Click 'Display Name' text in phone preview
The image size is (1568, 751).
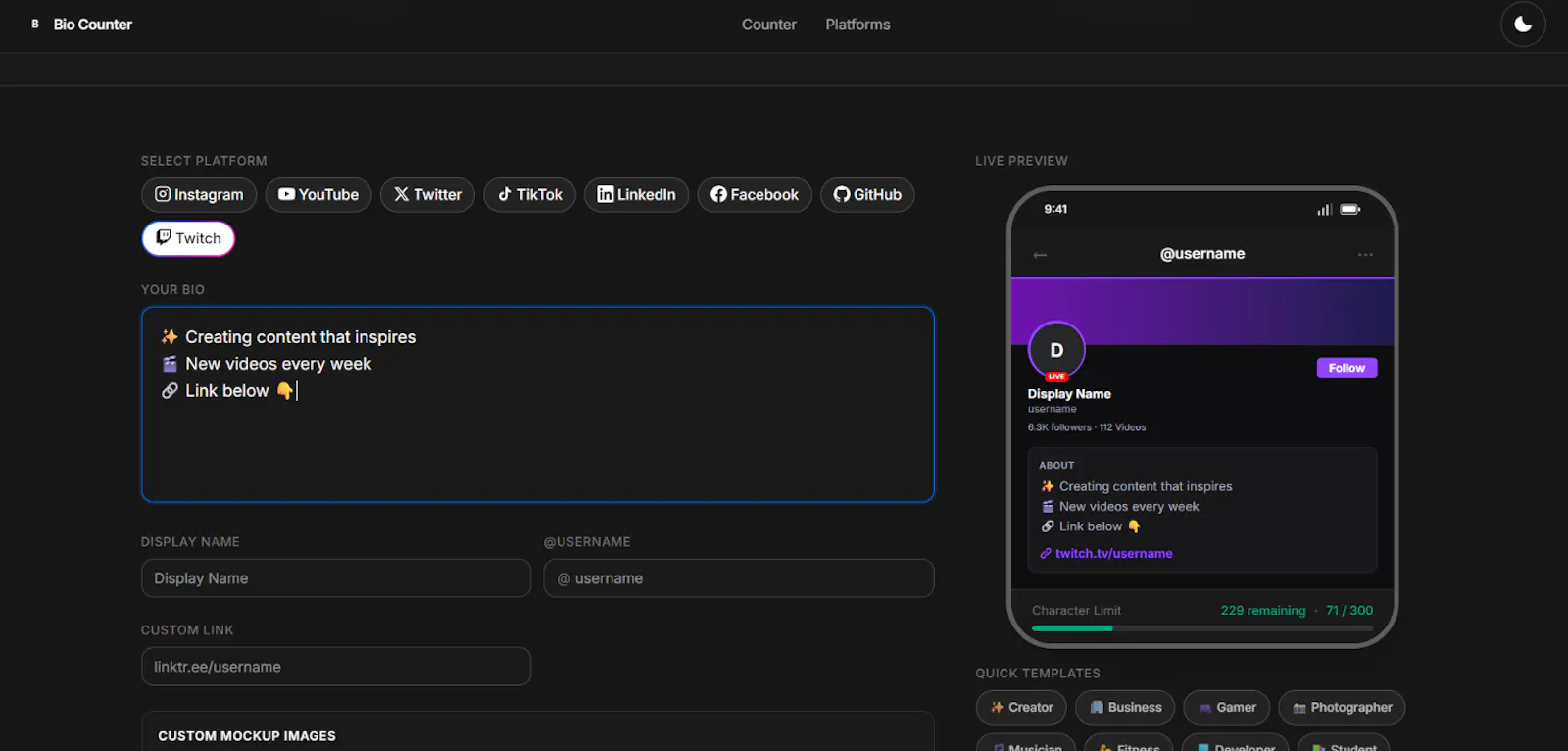(1069, 394)
